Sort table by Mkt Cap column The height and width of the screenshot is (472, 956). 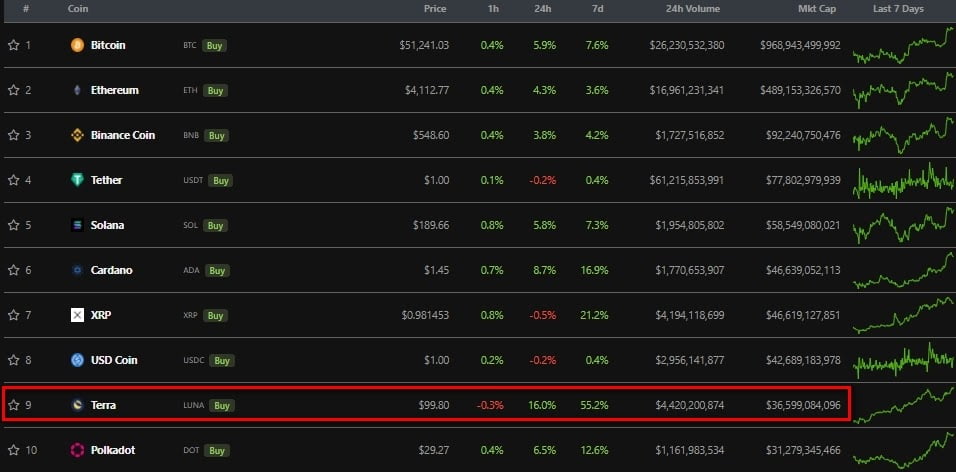tap(816, 9)
